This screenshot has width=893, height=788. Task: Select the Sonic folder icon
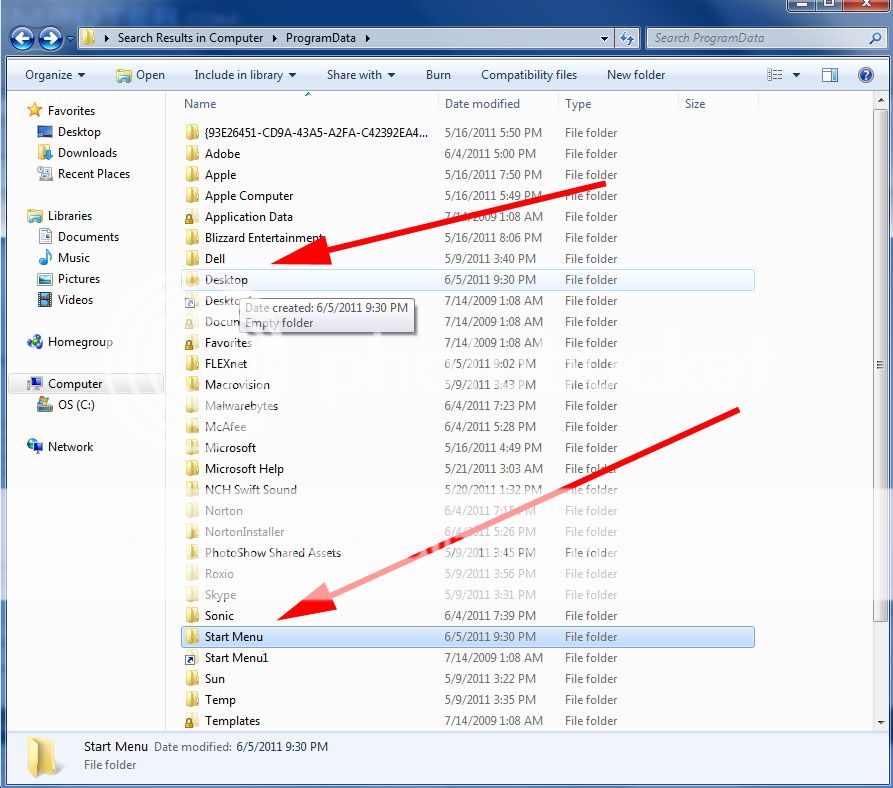click(x=192, y=615)
